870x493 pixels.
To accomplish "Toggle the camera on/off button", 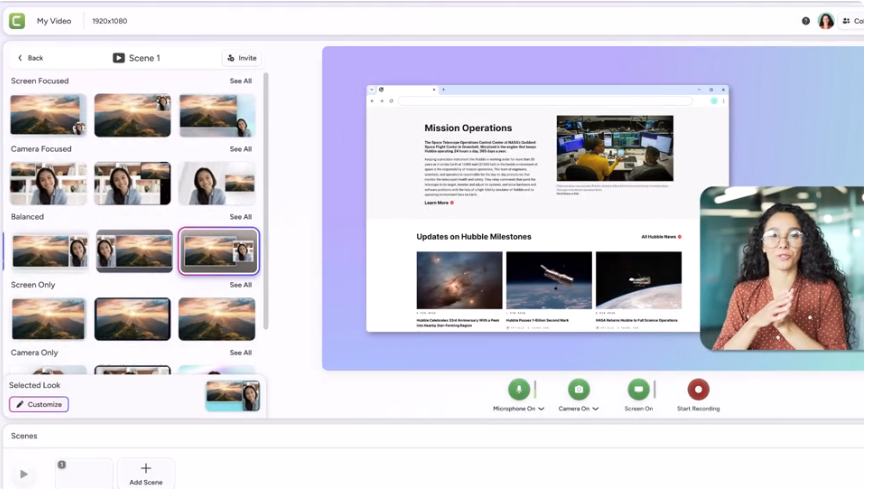I will click(x=579, y=390).
